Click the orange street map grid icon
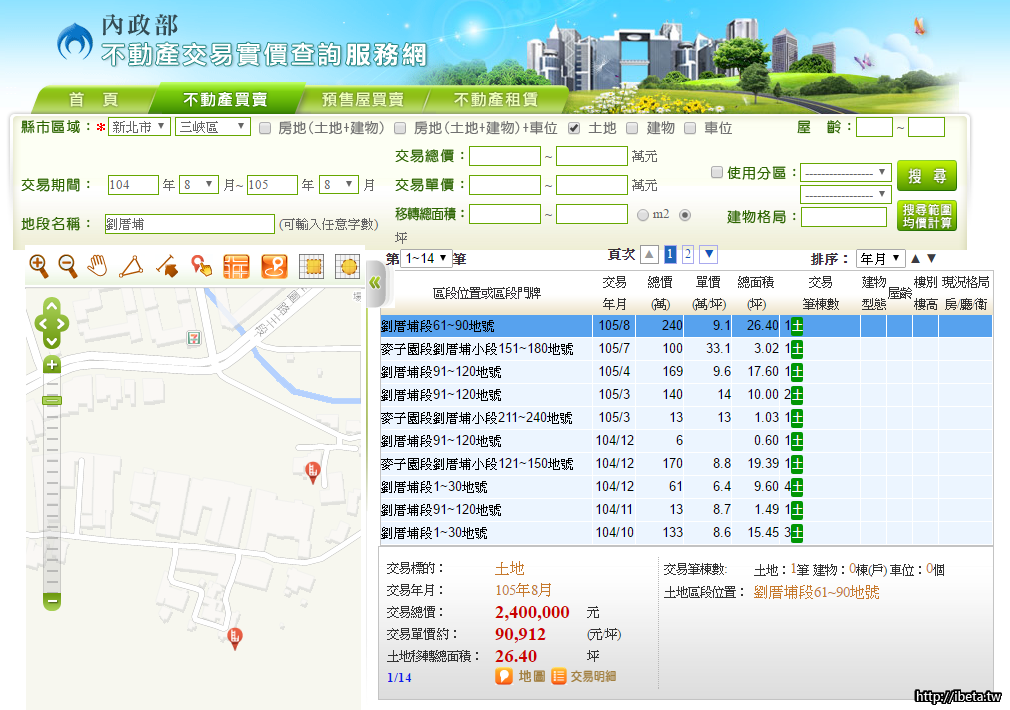1010x710 pixels. pos(236,267)
